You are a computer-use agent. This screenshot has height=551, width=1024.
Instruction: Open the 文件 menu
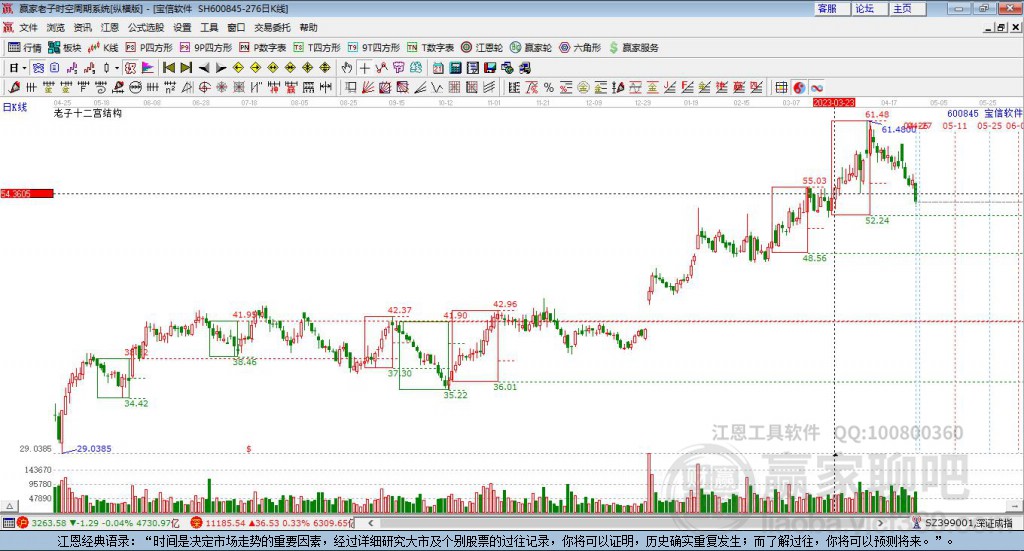(28, 27)
